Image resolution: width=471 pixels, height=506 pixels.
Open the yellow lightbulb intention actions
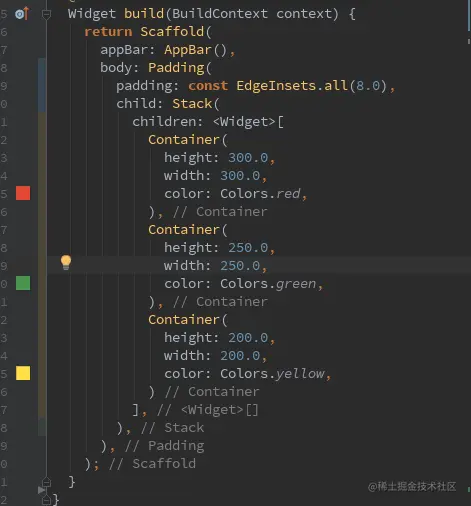(x=66, y=263)
